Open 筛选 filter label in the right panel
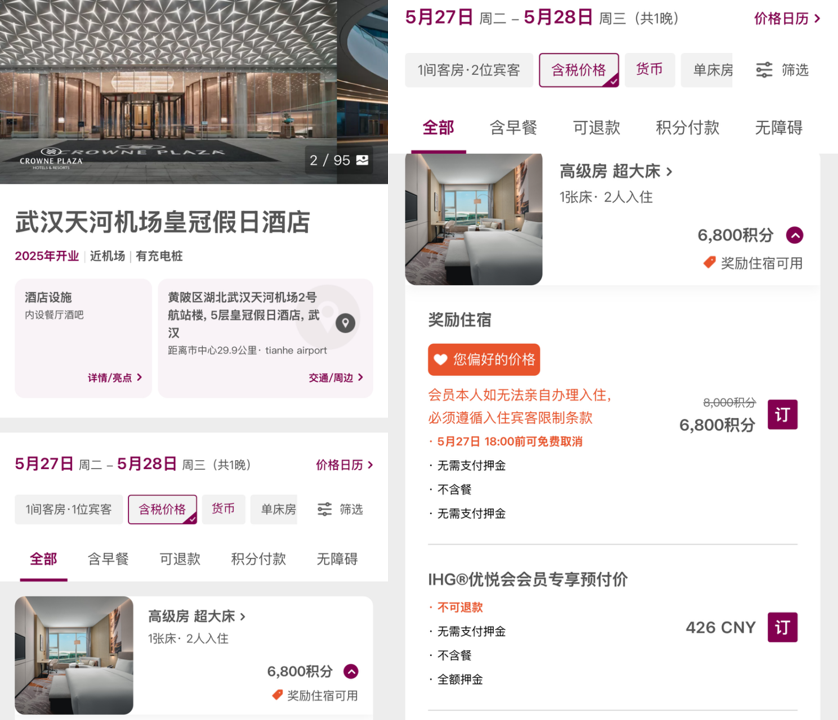The width and height of the screenshot is (838, 720). [x=795, y=70]
